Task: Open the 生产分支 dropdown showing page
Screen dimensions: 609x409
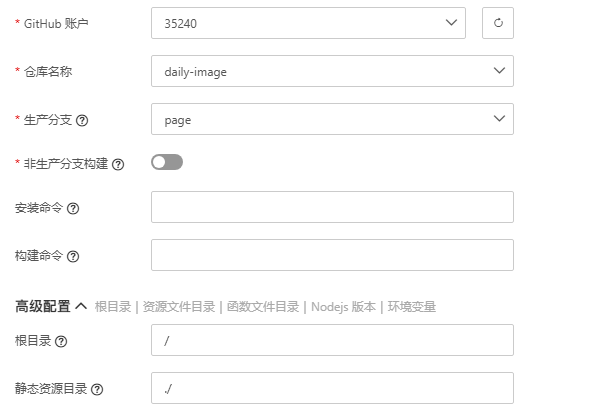Action: (332, 119)
